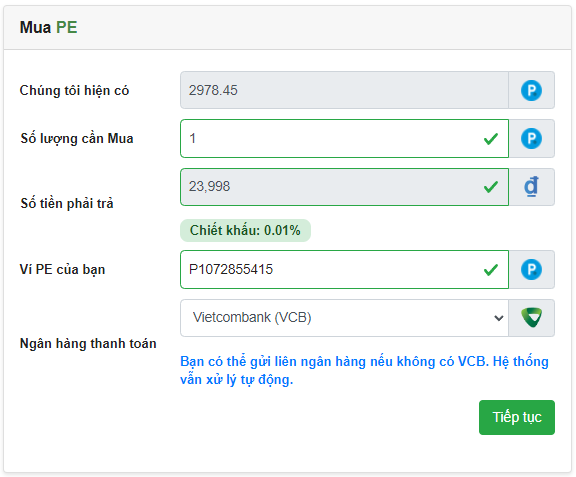Click the 2978.45 available balance field
Image resolution: width=576 pixels, height=477 pixels.
pos(344,90)
